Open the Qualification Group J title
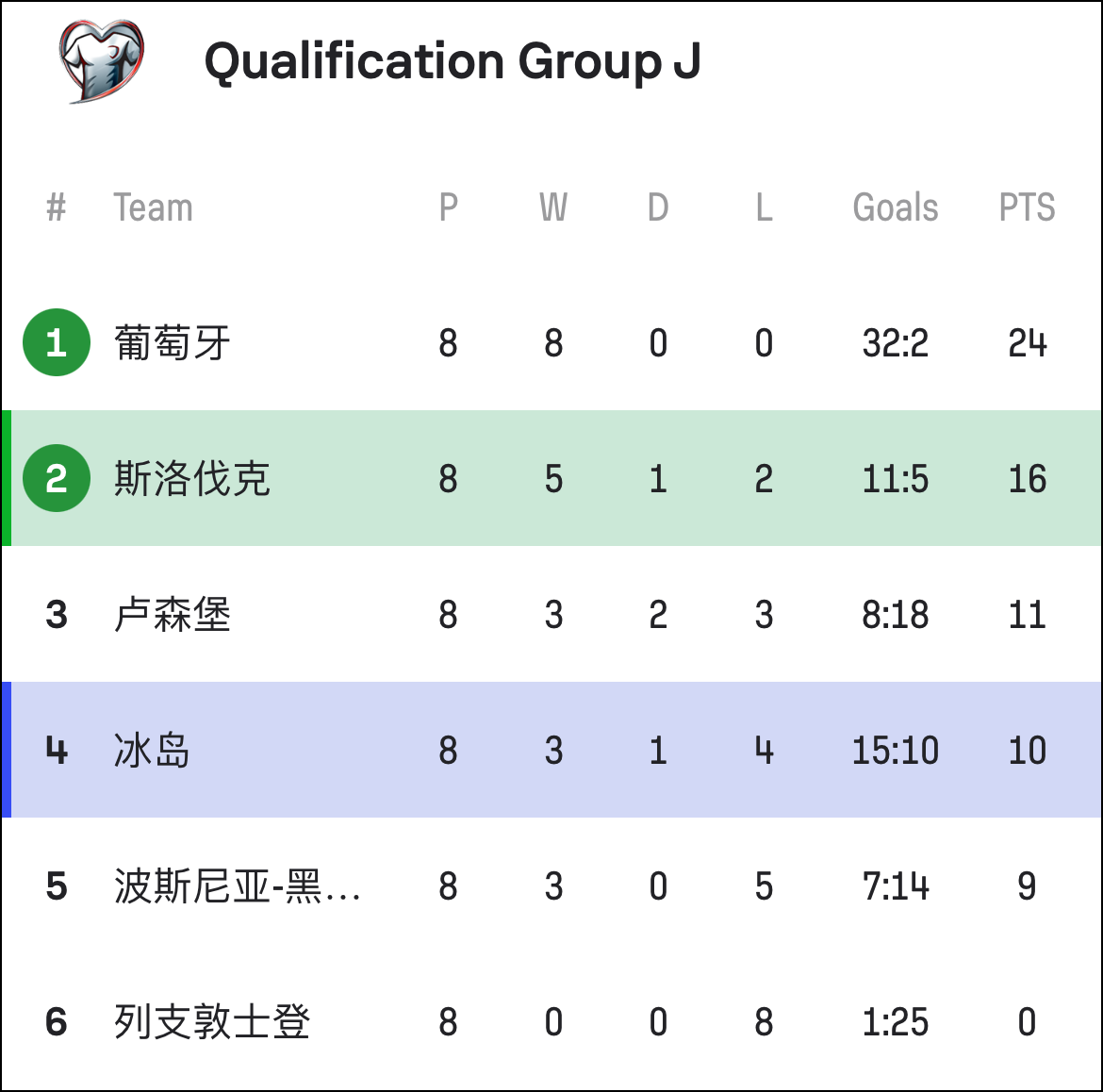1103x1092 pixels. click(453, 62)
